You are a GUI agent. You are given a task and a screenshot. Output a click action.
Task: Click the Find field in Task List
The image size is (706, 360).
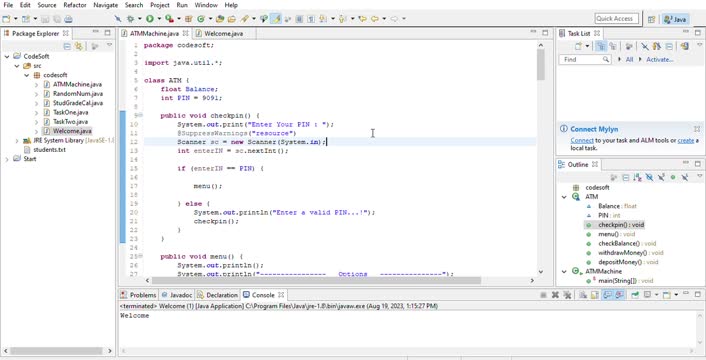click(584, 59)
